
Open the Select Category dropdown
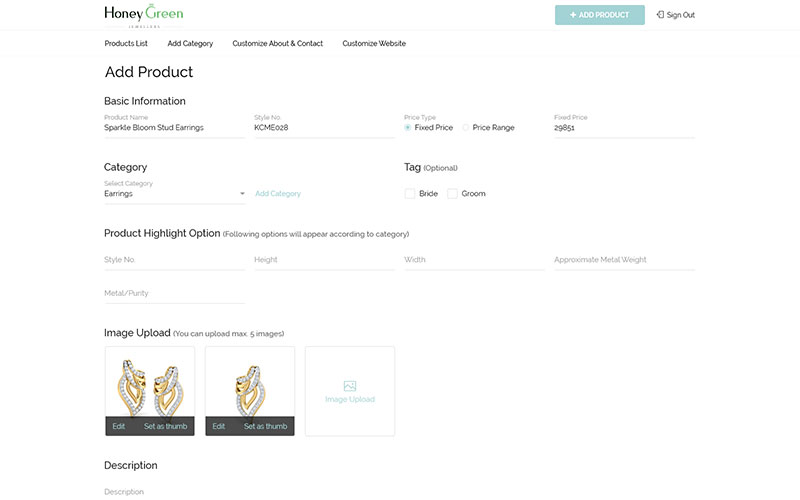[x=174, y=194]
